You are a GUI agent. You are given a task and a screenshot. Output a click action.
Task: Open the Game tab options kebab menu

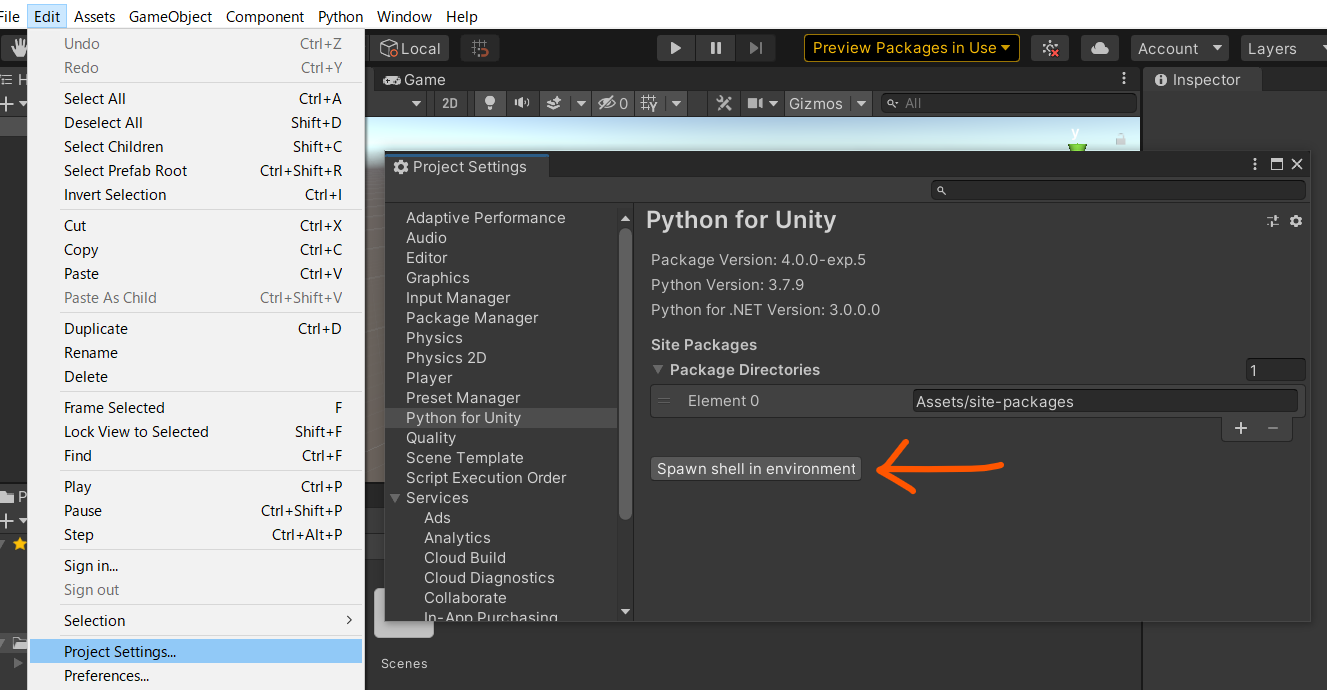(x=1124, y=78)
